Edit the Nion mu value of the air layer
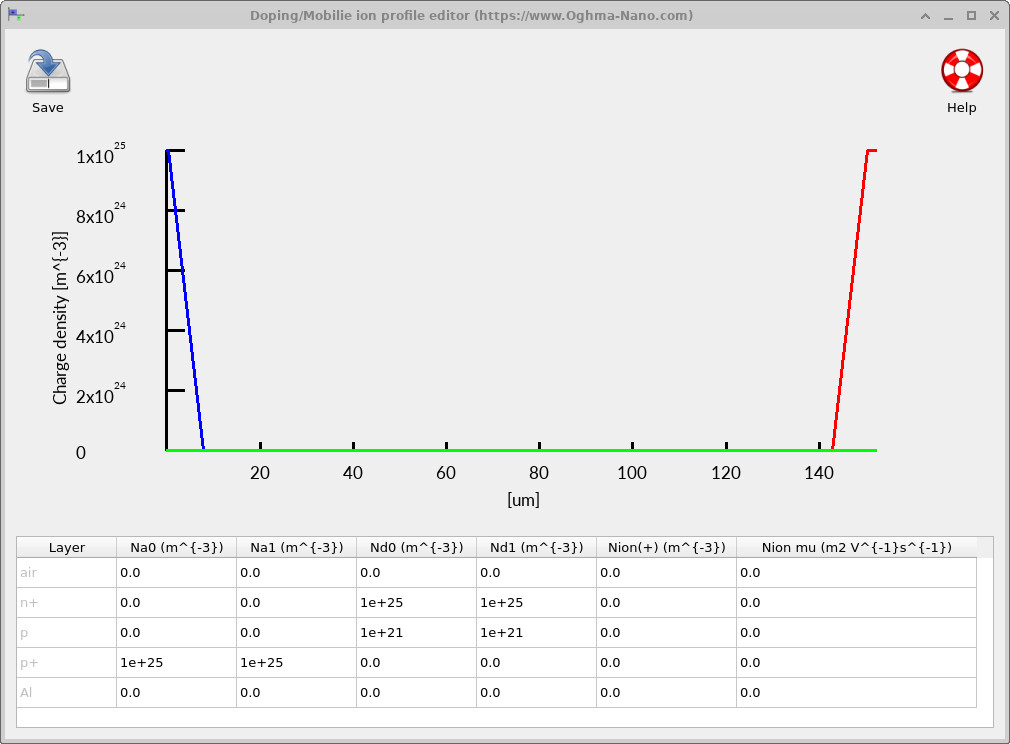 click(855, 572)
